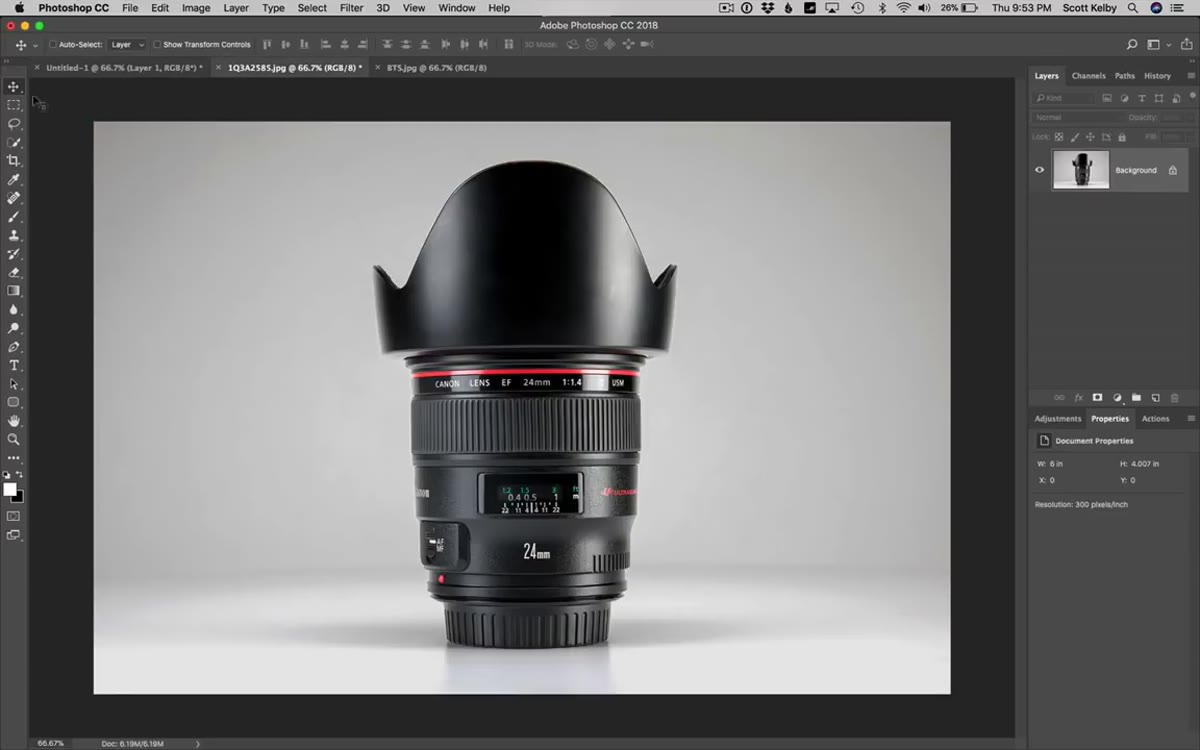
Task: Select the Path Selection tool
Action: click(x=13, y=384)
